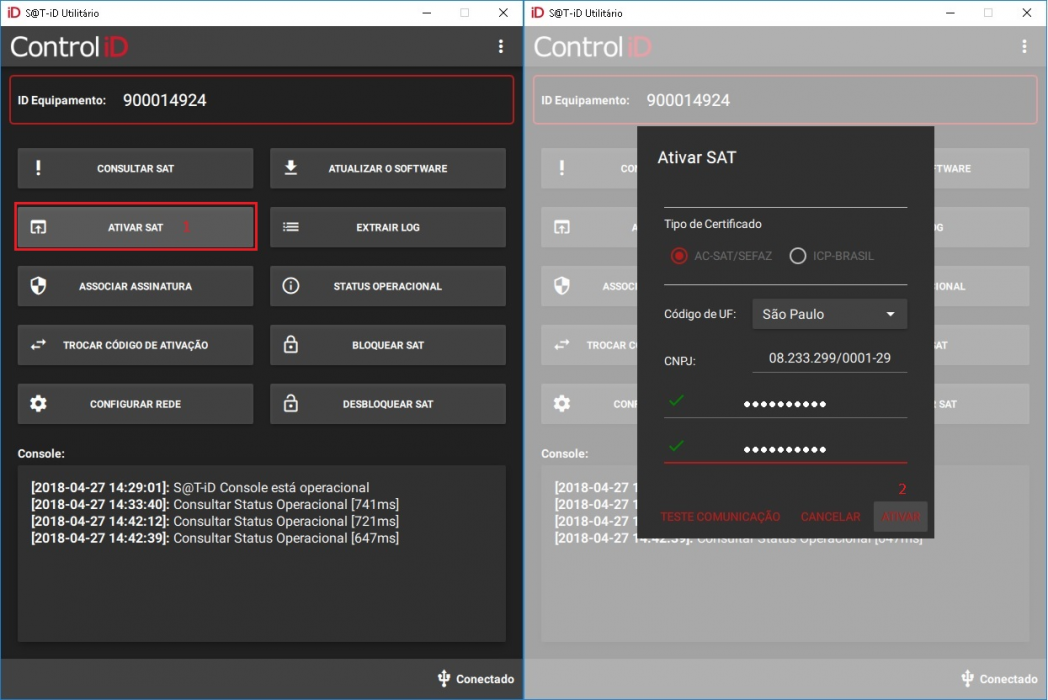Click the dimmed Ativar SAT icon in right window
Image resolution: width=1048 pixels, height=700 pixels.
pyautogui.click(x=561, y=227)
